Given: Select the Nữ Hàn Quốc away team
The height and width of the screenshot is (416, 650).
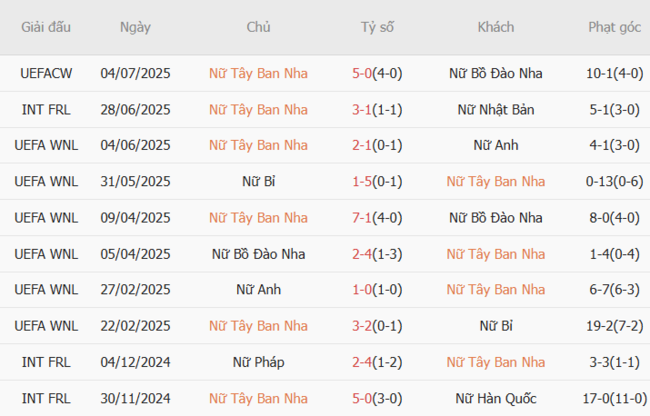Looking at the screenshot, I should (496, 397).
